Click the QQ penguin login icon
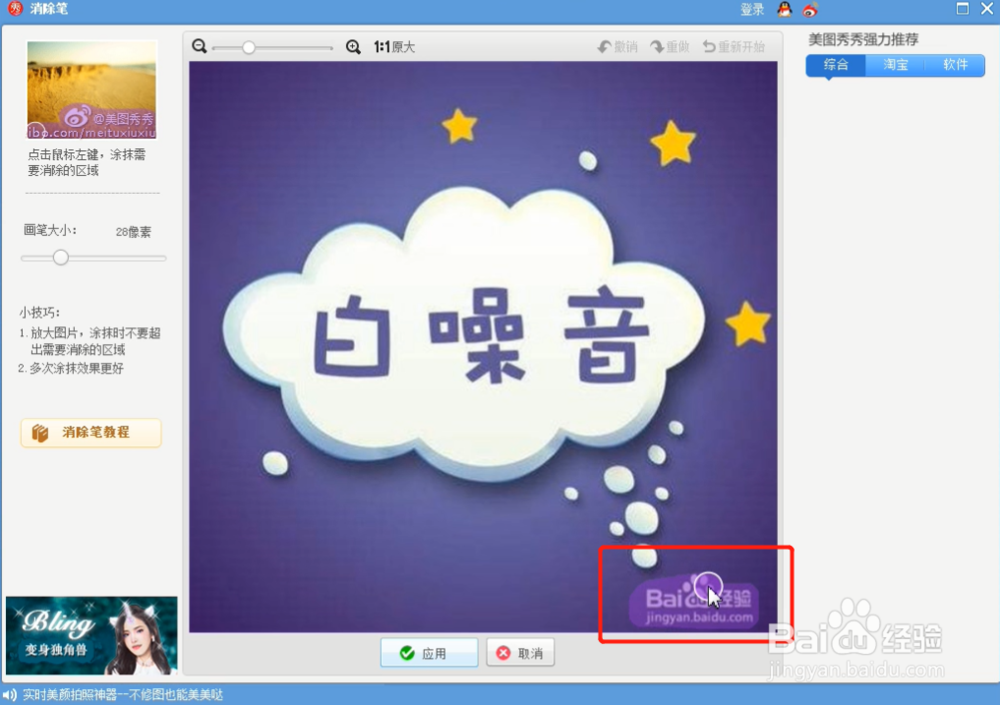 784,9
